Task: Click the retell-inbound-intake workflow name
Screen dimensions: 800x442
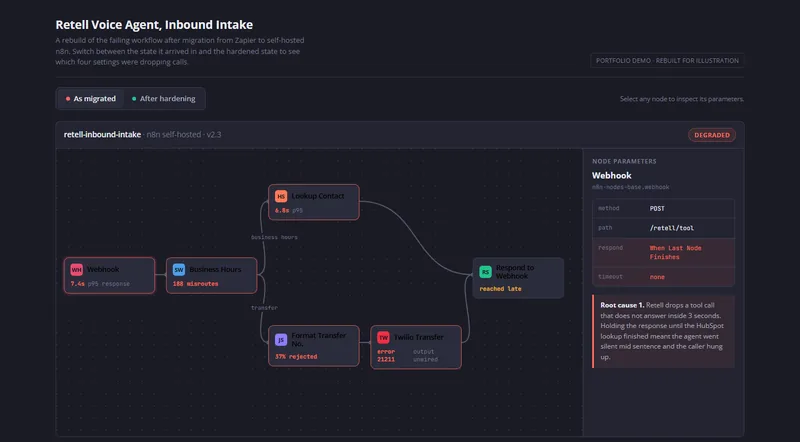Action: tap(102, 134)
